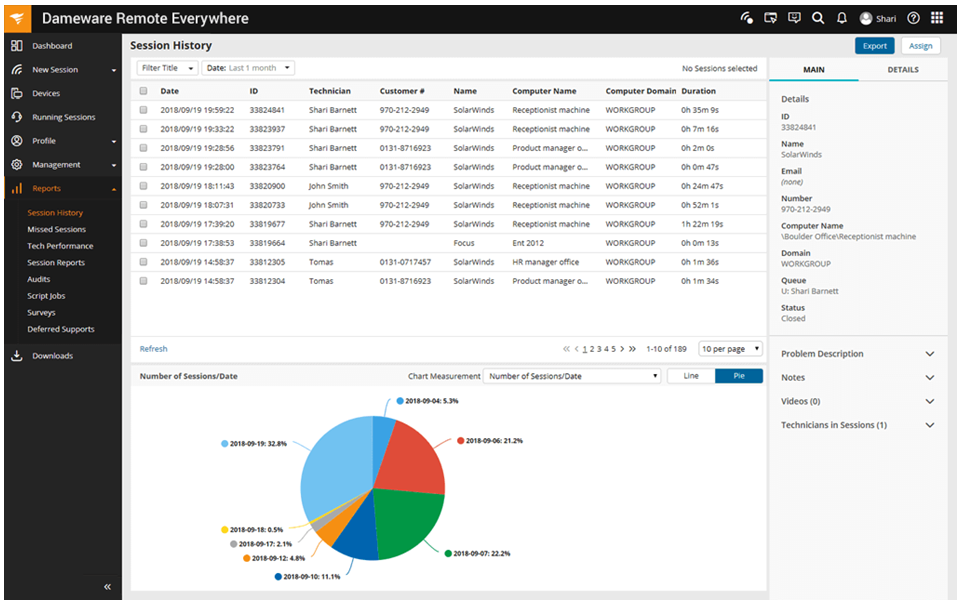The height and width of the screenshot is (609, 961).
Task: Open Missed Sessions report
Action: tap(56, 230)
